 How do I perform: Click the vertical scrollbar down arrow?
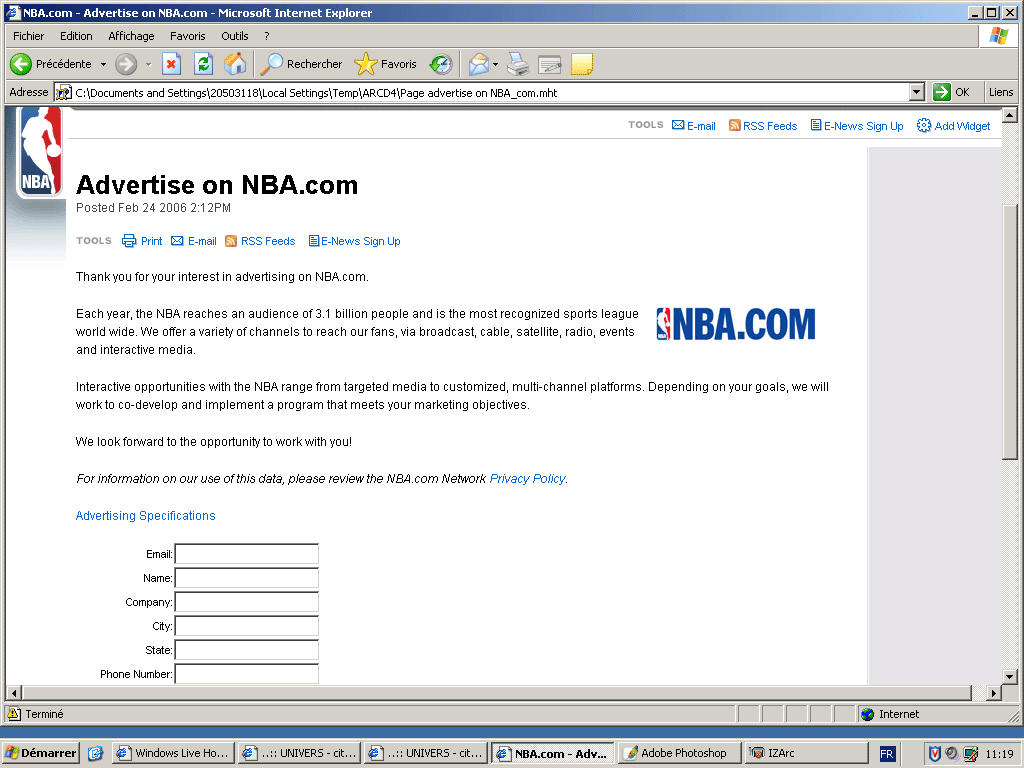point(1010,677)
